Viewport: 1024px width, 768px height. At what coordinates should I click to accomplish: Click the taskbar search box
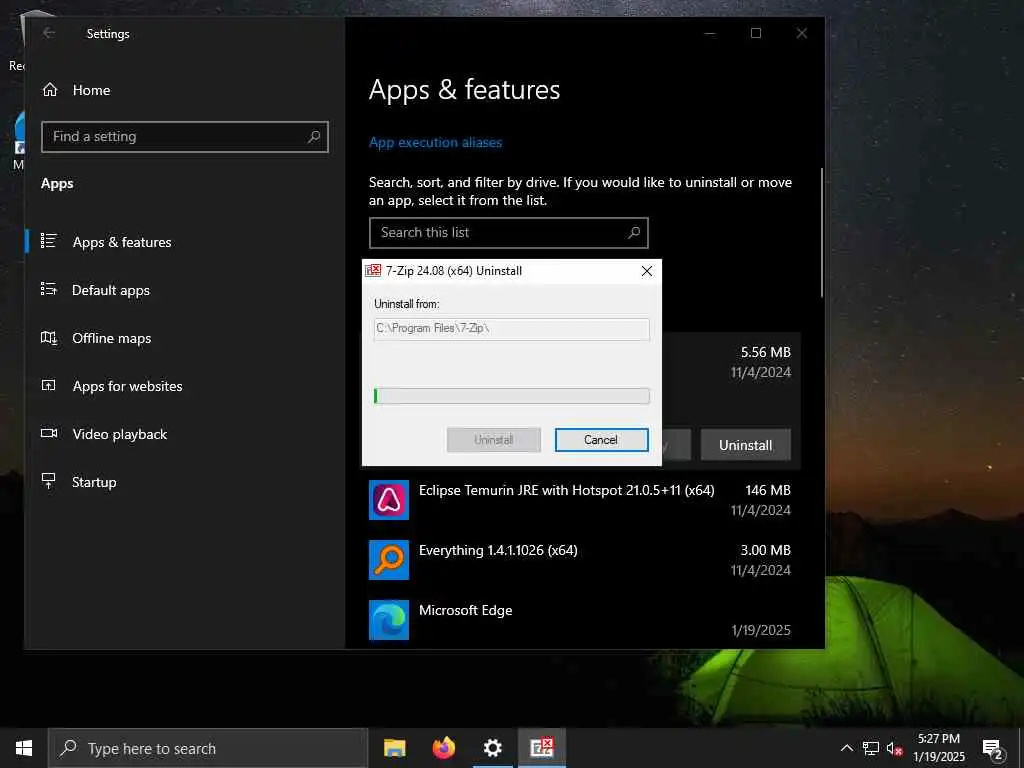coord(208,748)
